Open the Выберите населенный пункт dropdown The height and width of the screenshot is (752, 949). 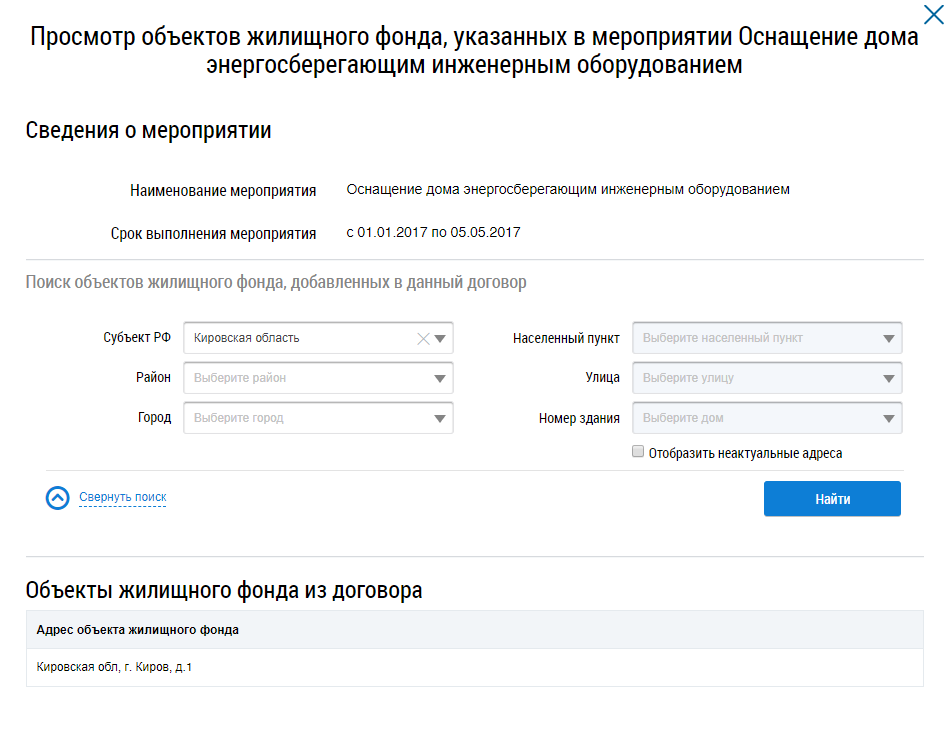point(755,339)
